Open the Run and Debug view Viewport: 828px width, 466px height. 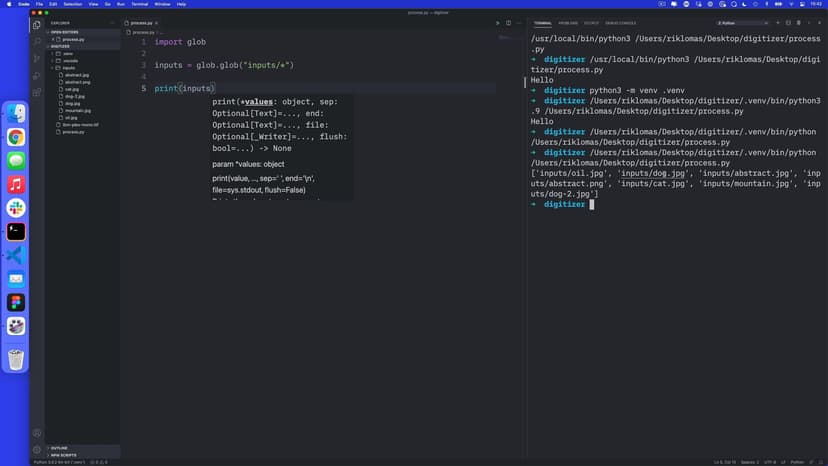[37, 76]
